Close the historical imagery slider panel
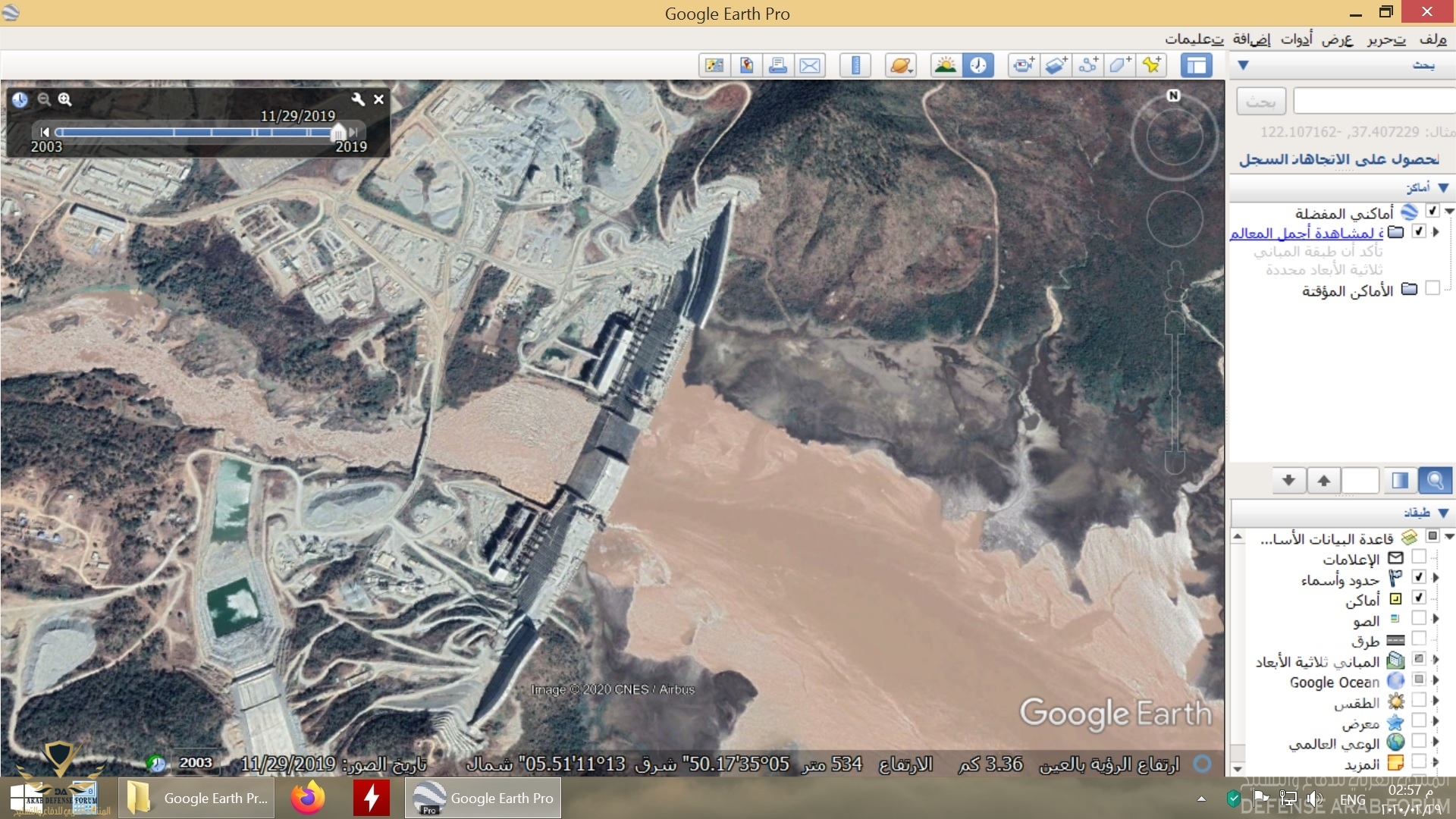This screenshot has height=819, width=1456. [378, 99]
